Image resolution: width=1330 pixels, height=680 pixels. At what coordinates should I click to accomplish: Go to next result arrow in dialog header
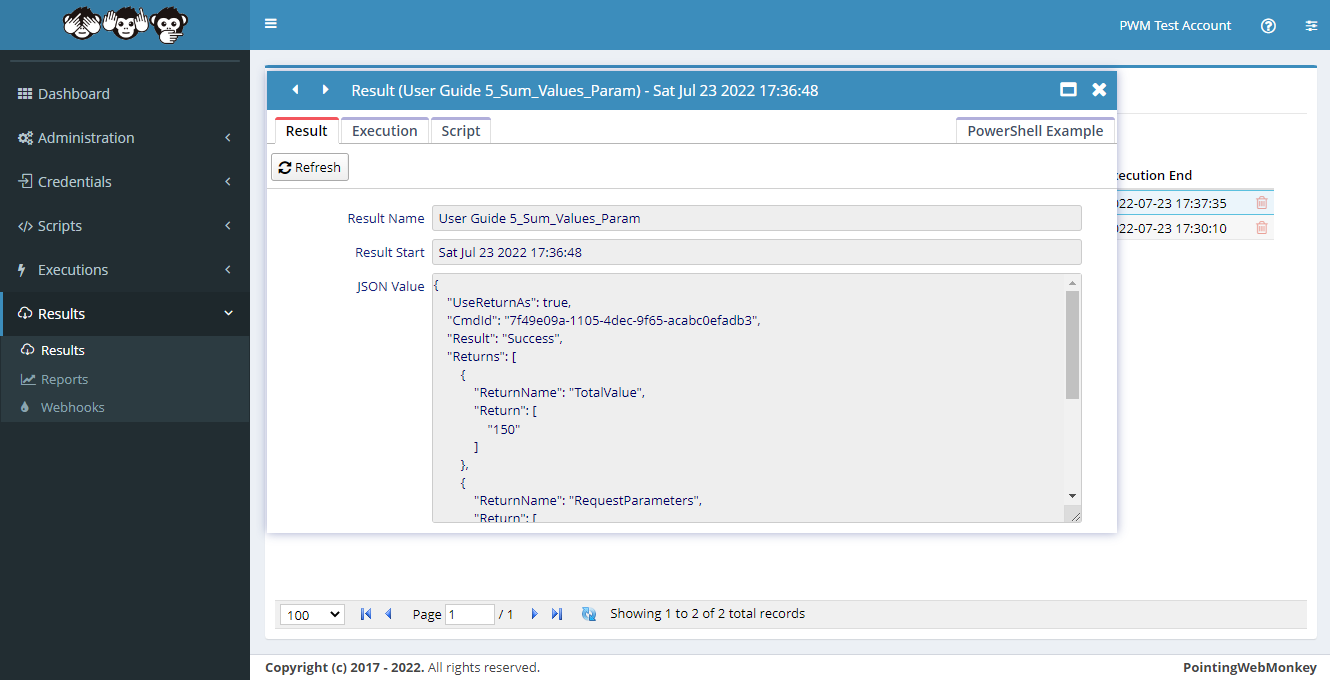pyautogui.click(x=325, y=90)
